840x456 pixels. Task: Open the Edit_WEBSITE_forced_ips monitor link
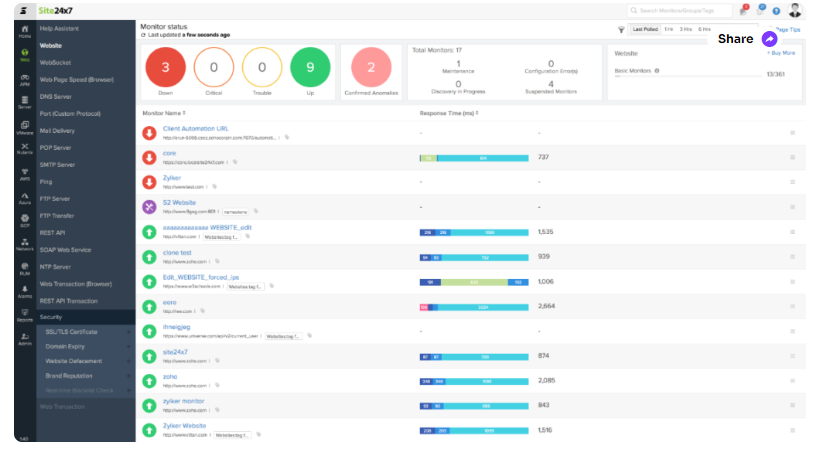[x=201, y=278]
